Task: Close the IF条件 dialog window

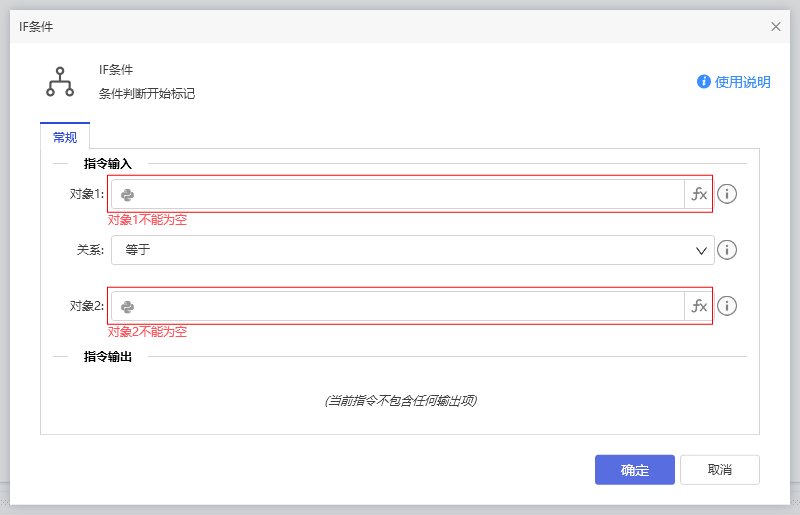Action: point(776,27)
